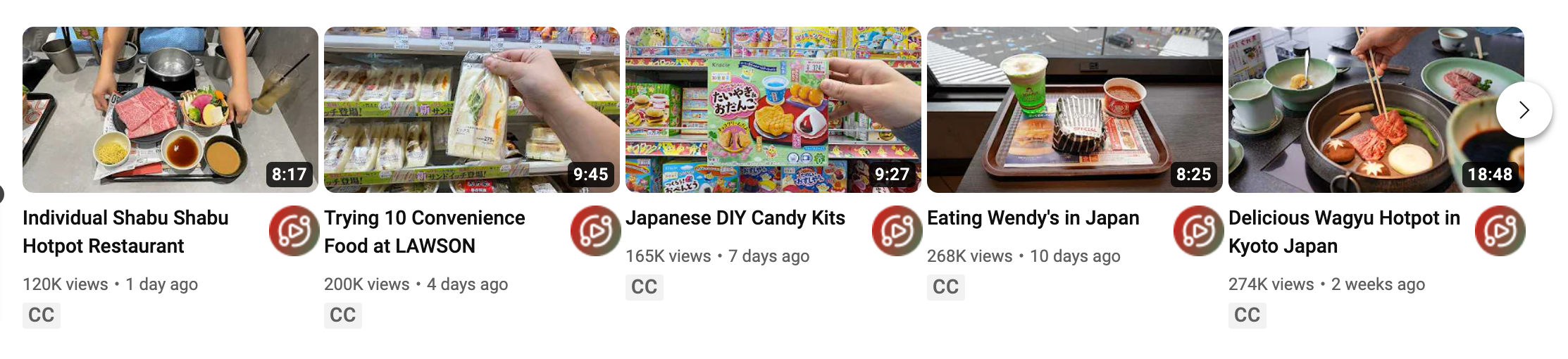Click the next arrow to show more videos
The image size is (1568, 359).
pos(1524,110)
